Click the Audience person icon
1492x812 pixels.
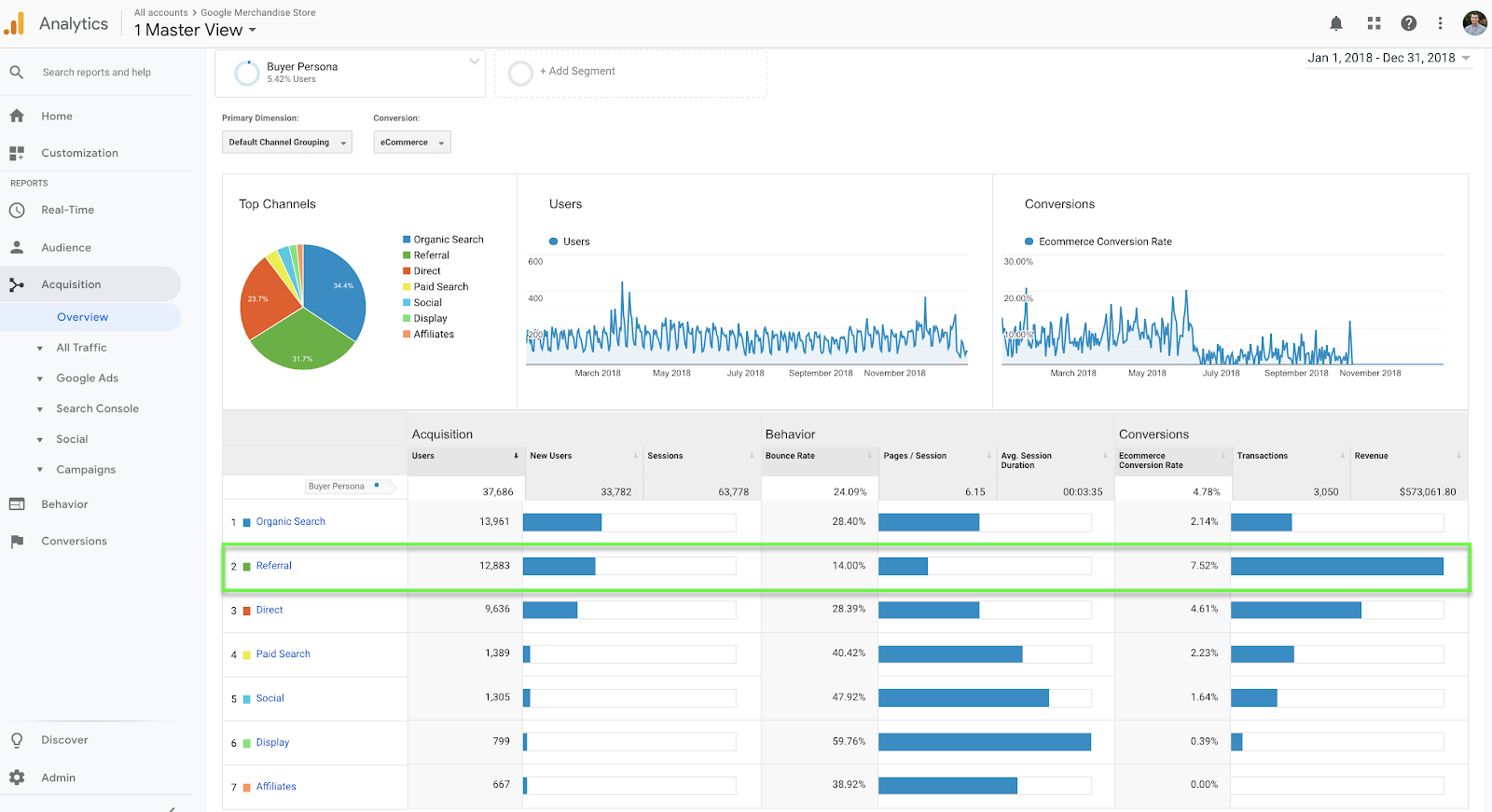click(17, 248)
